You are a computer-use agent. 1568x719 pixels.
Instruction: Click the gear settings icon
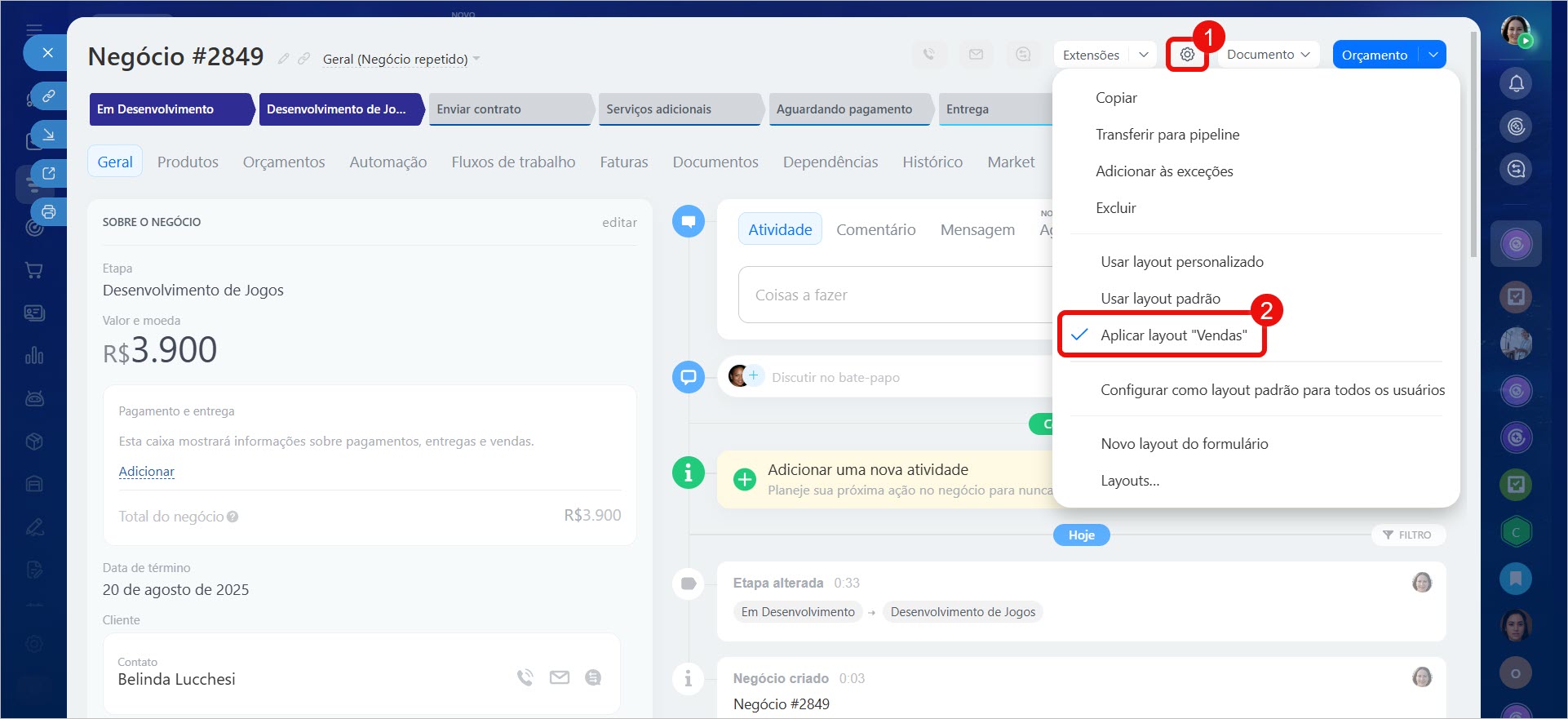[x=1187, y=55]
